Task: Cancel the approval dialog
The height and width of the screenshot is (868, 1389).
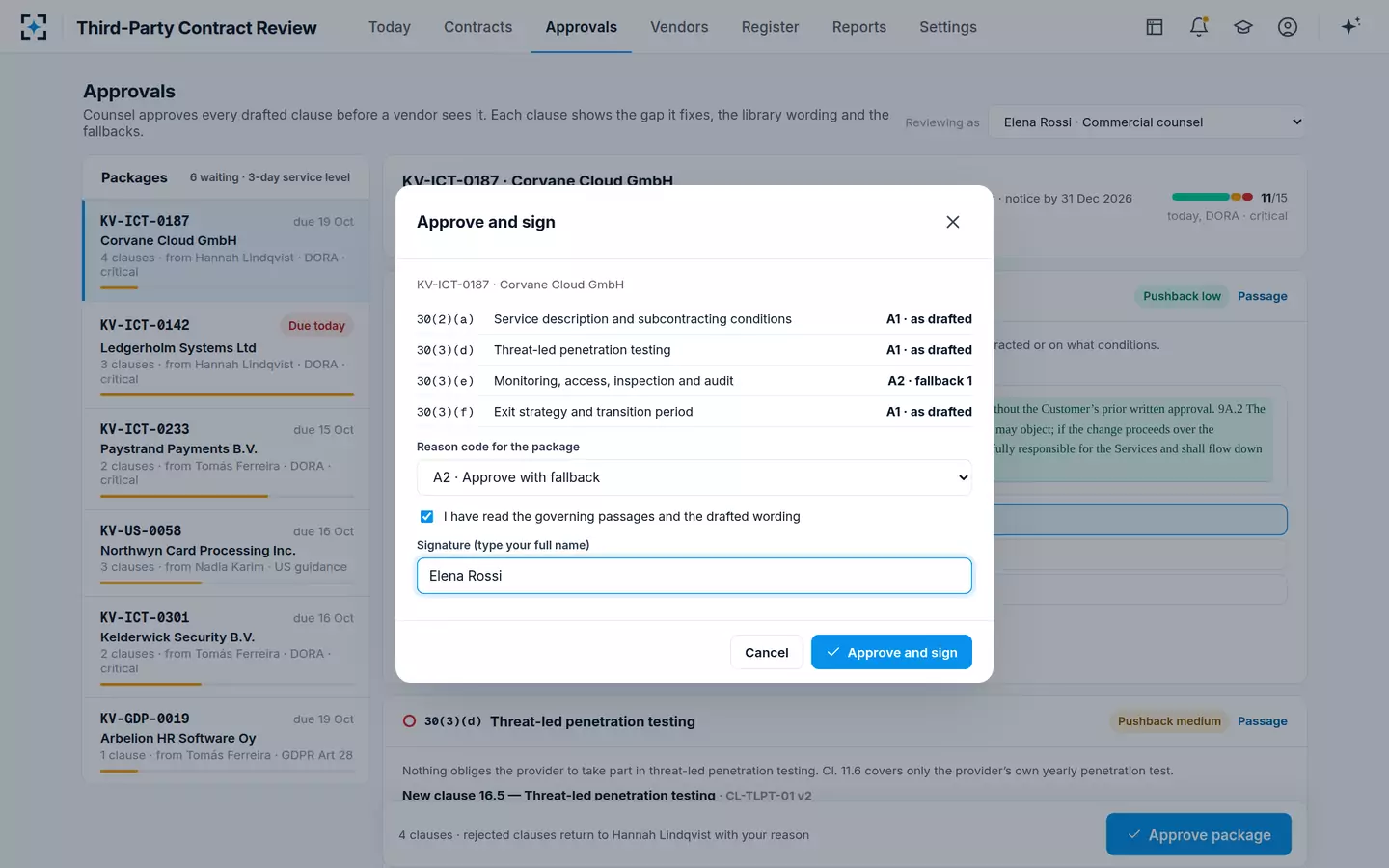Action: pos(767,653)
